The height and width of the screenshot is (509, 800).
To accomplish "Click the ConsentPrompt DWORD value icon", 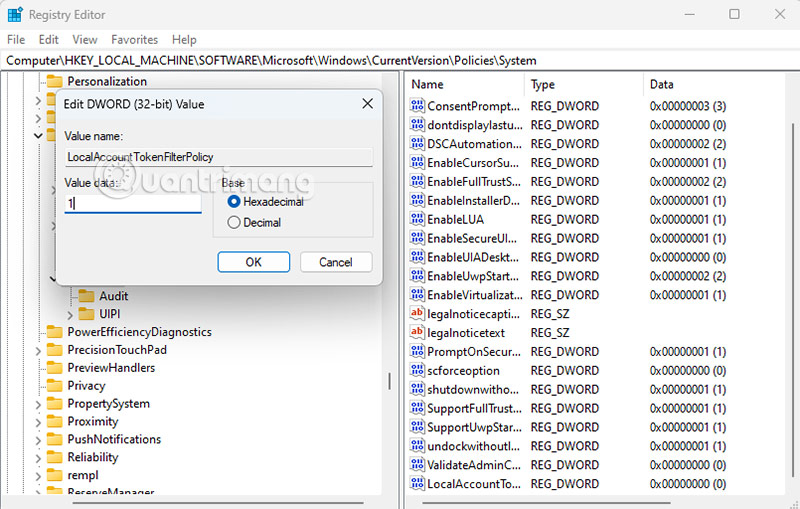I will [x=417, y=106].
